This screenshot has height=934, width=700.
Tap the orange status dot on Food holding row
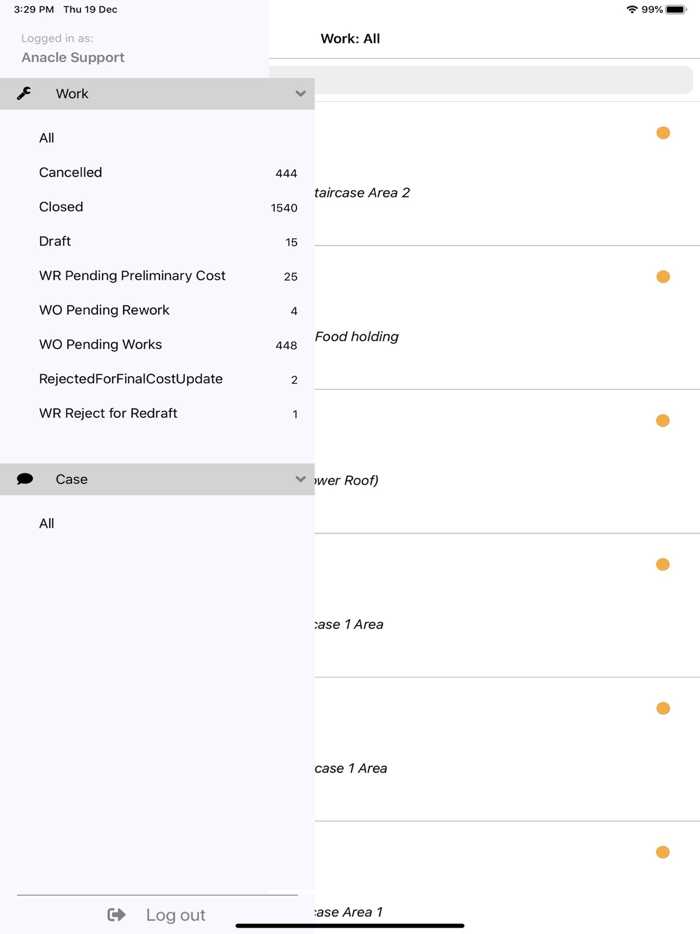coord(663,277)
